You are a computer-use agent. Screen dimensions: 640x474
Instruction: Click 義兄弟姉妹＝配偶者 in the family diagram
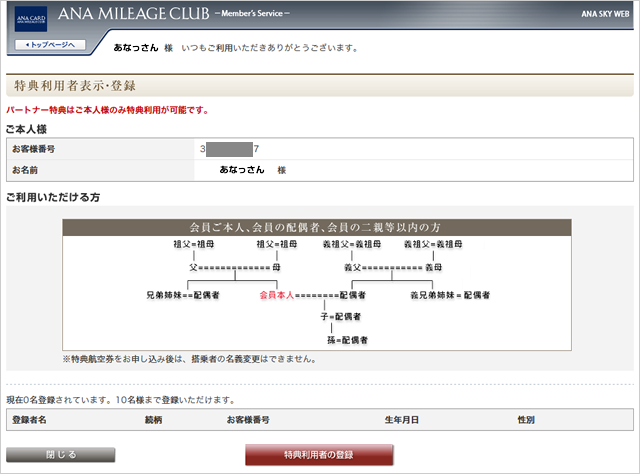pyautogui.click(x=450, y=295)
